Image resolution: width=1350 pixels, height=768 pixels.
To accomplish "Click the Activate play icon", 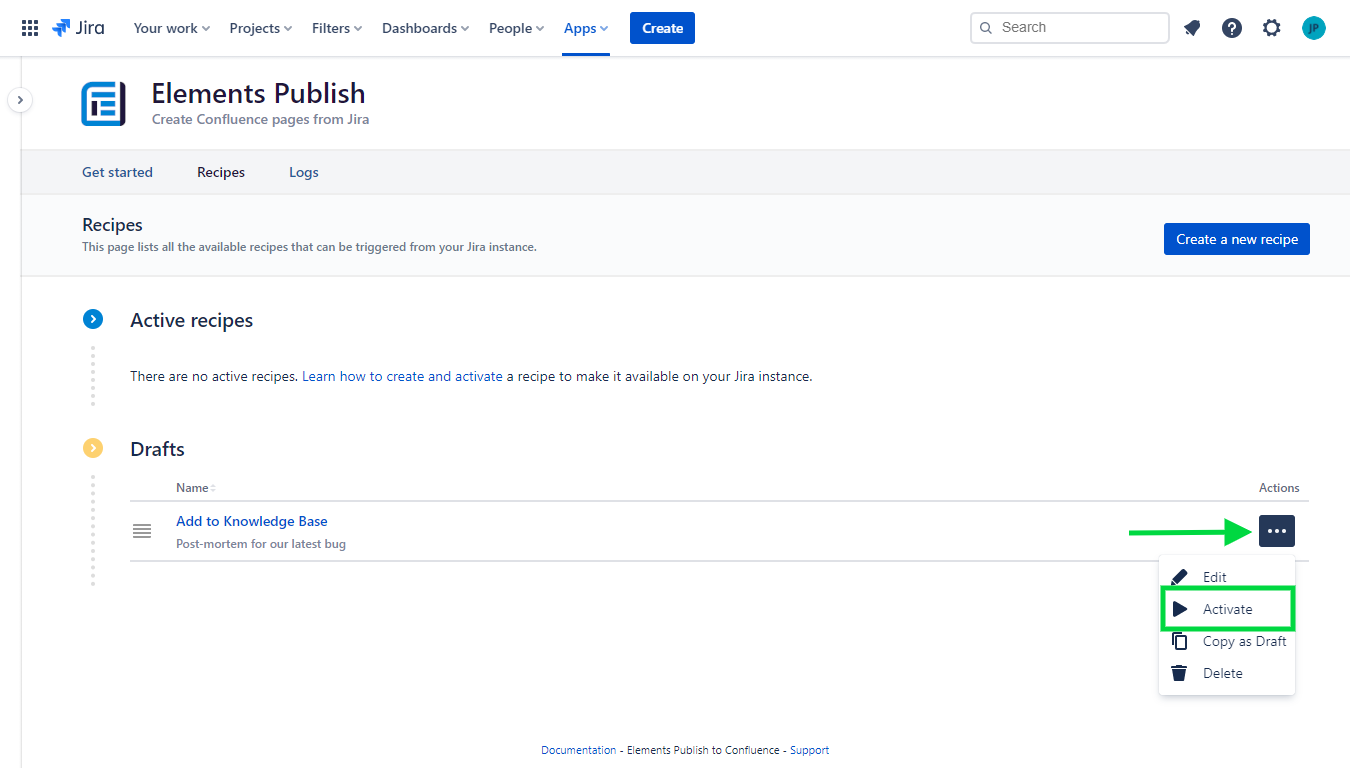I will pyautogui.click(x=1181, y=608).
